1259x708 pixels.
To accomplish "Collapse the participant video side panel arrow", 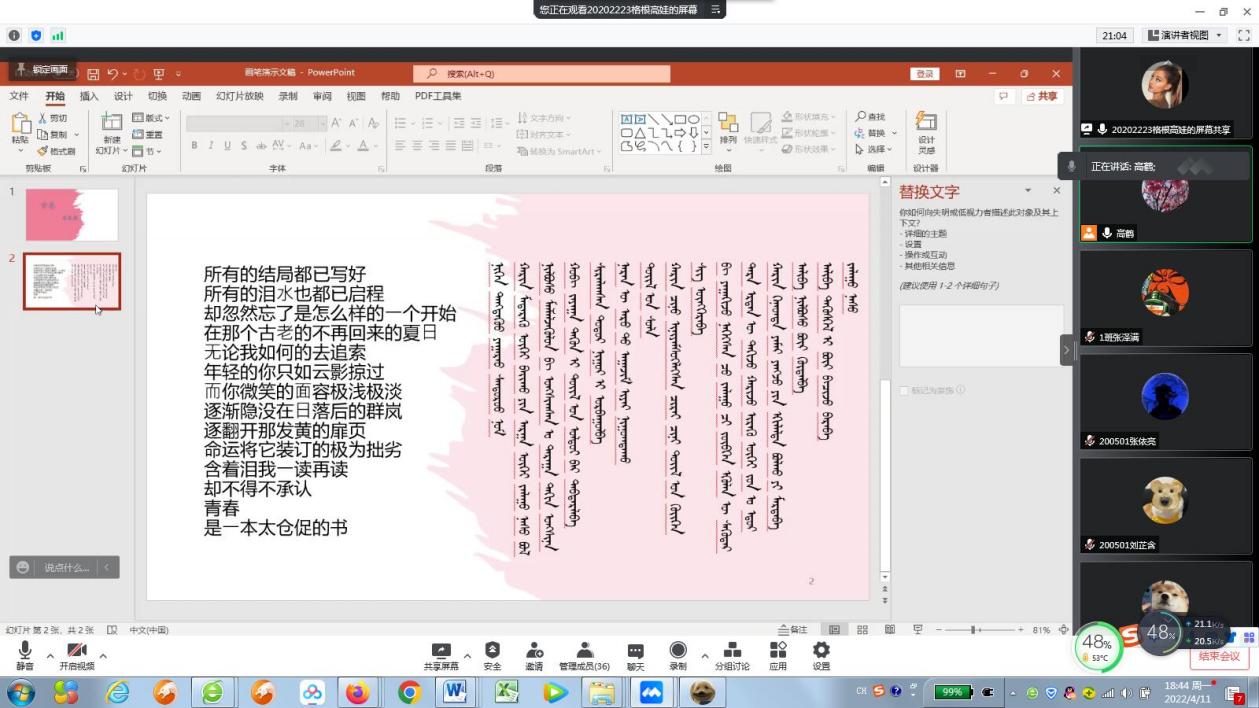I will [x=1066, y=350].
